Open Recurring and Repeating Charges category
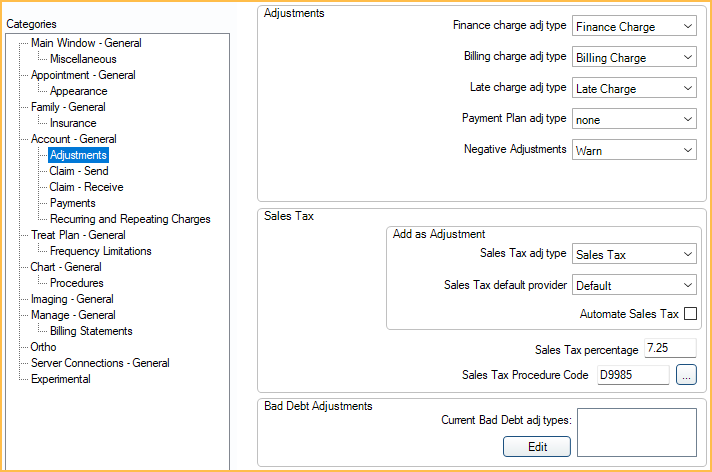712x472 pixels. coord(130,219)
